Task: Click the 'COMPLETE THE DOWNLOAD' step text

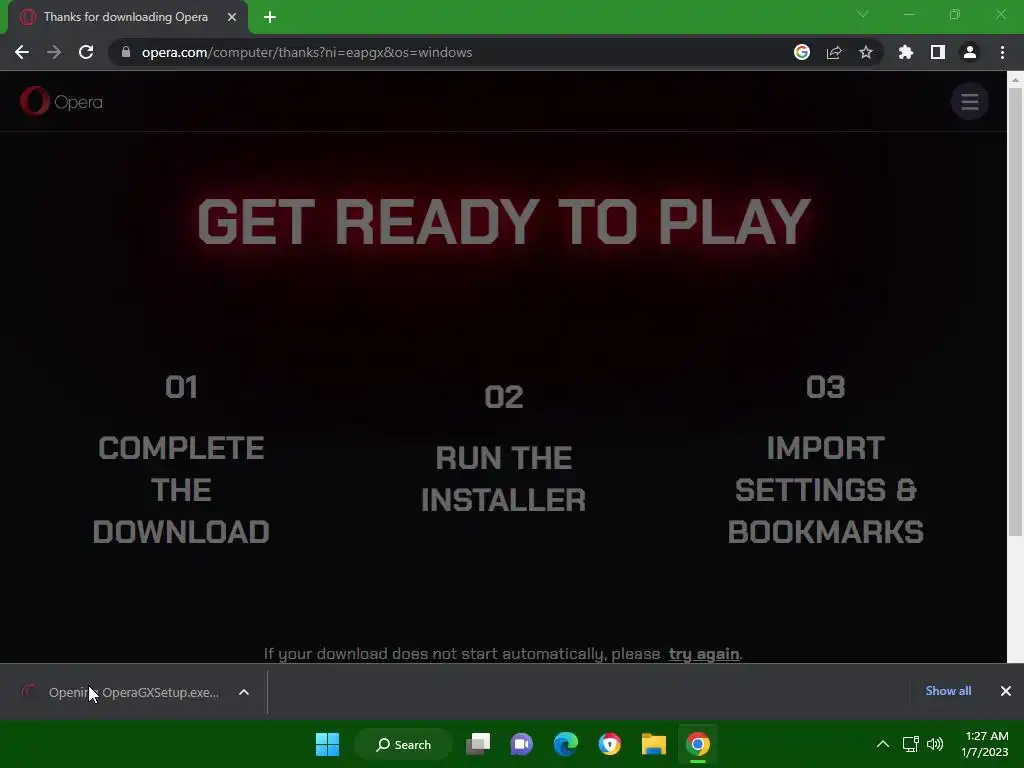Action: tap(181, 490)
